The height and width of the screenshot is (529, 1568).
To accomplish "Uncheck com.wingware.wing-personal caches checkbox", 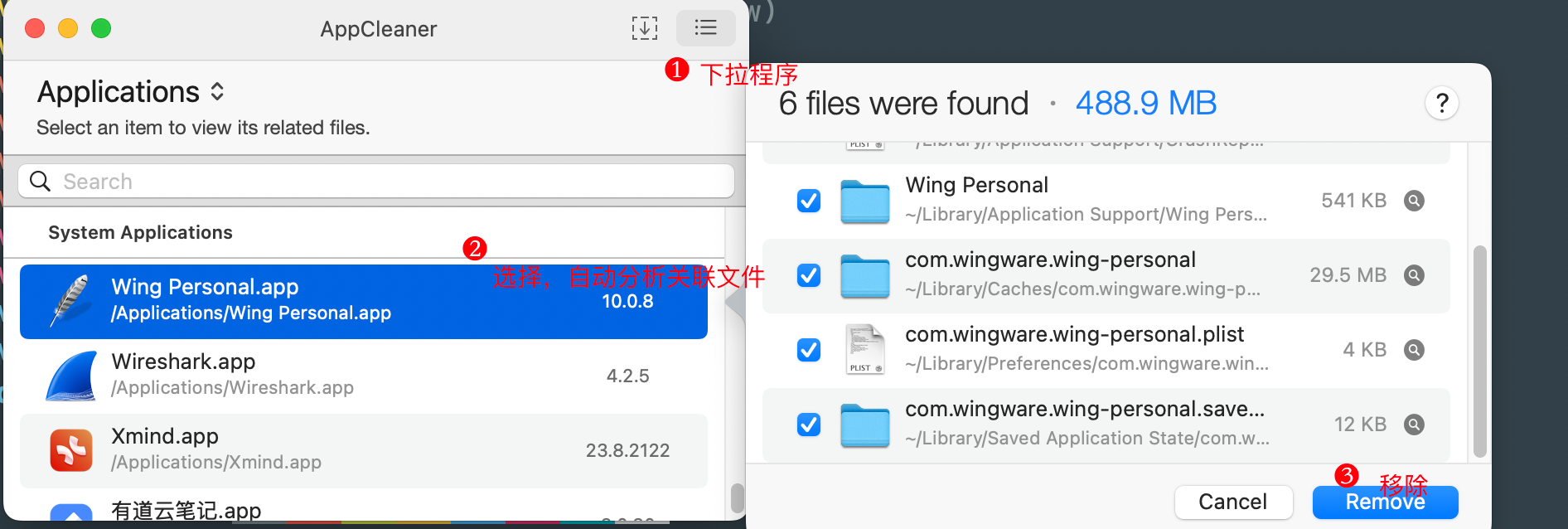I will (x=809, y=275).
